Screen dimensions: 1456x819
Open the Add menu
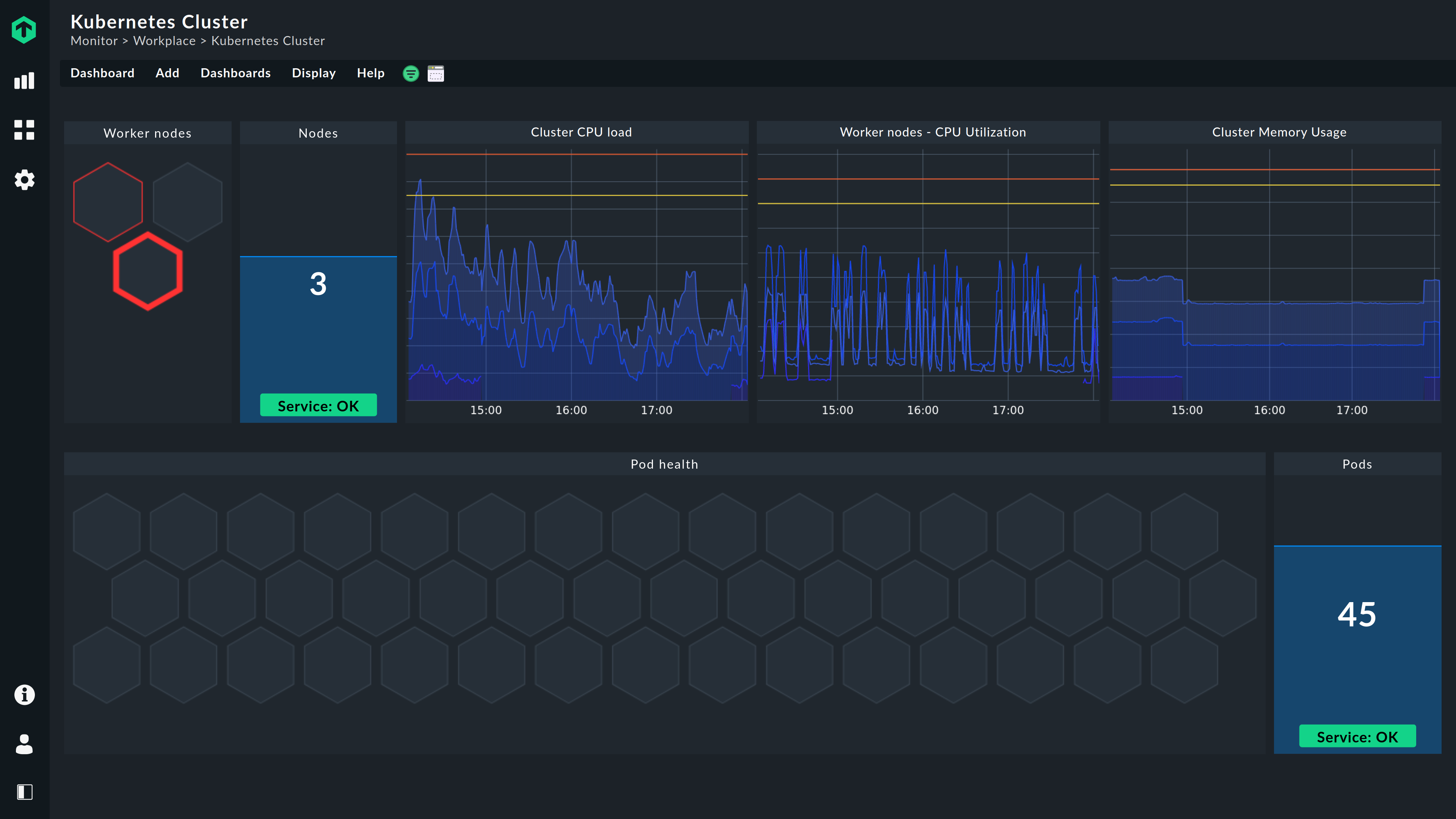167,74
